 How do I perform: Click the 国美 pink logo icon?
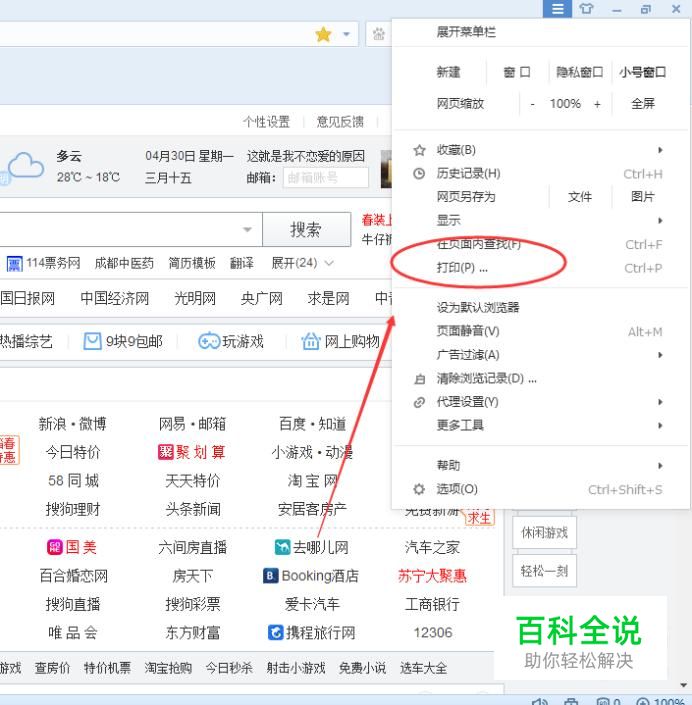55,547
